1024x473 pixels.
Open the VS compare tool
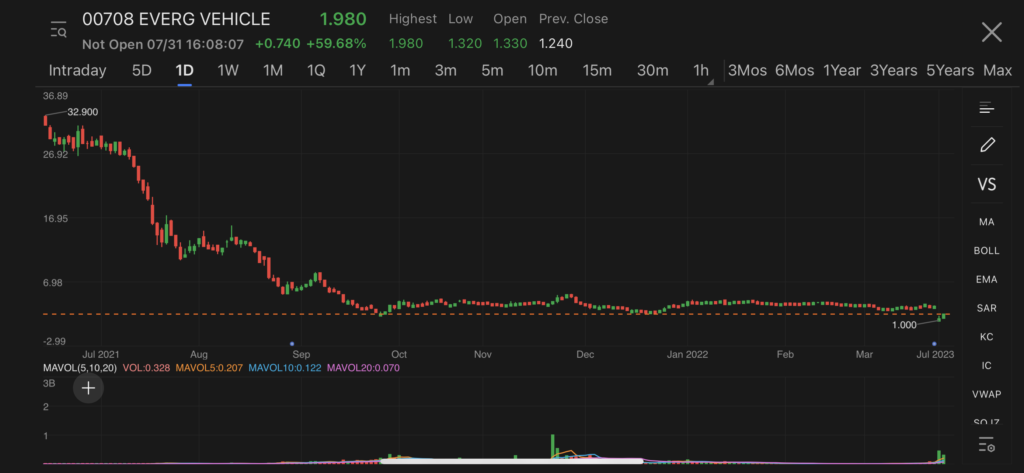987,185
